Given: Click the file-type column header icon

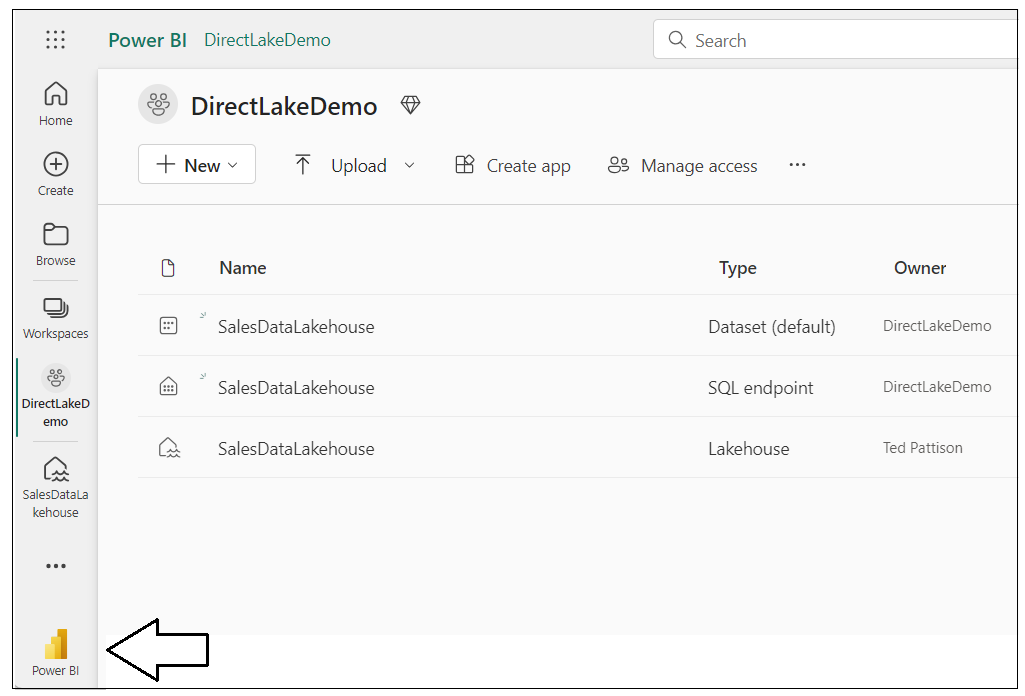Looking at the screenshot, I should [168, 268].
